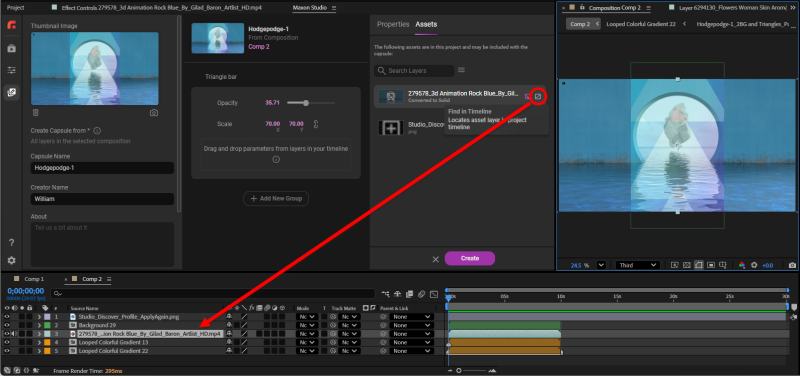
Task: Expand Looped Colorful Gradient 22 properties
Action: tap(39, 351)
